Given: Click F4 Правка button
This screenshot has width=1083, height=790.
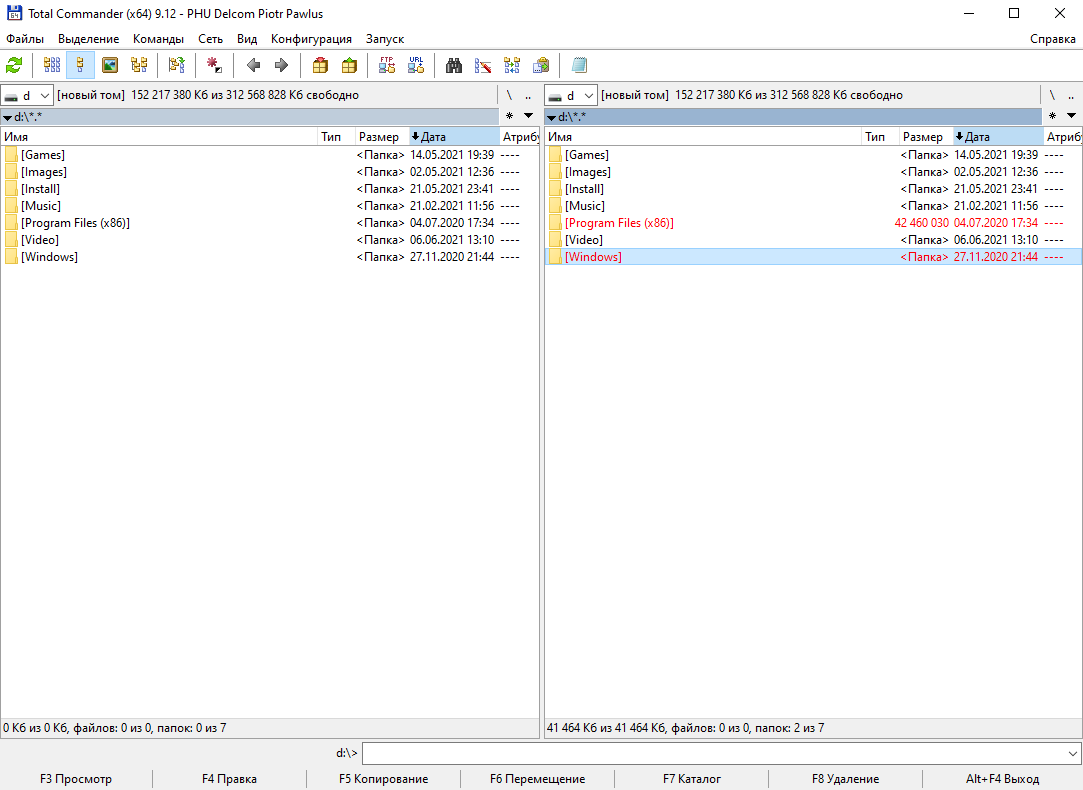Looking at the screenshot, I should coord(229,779).
